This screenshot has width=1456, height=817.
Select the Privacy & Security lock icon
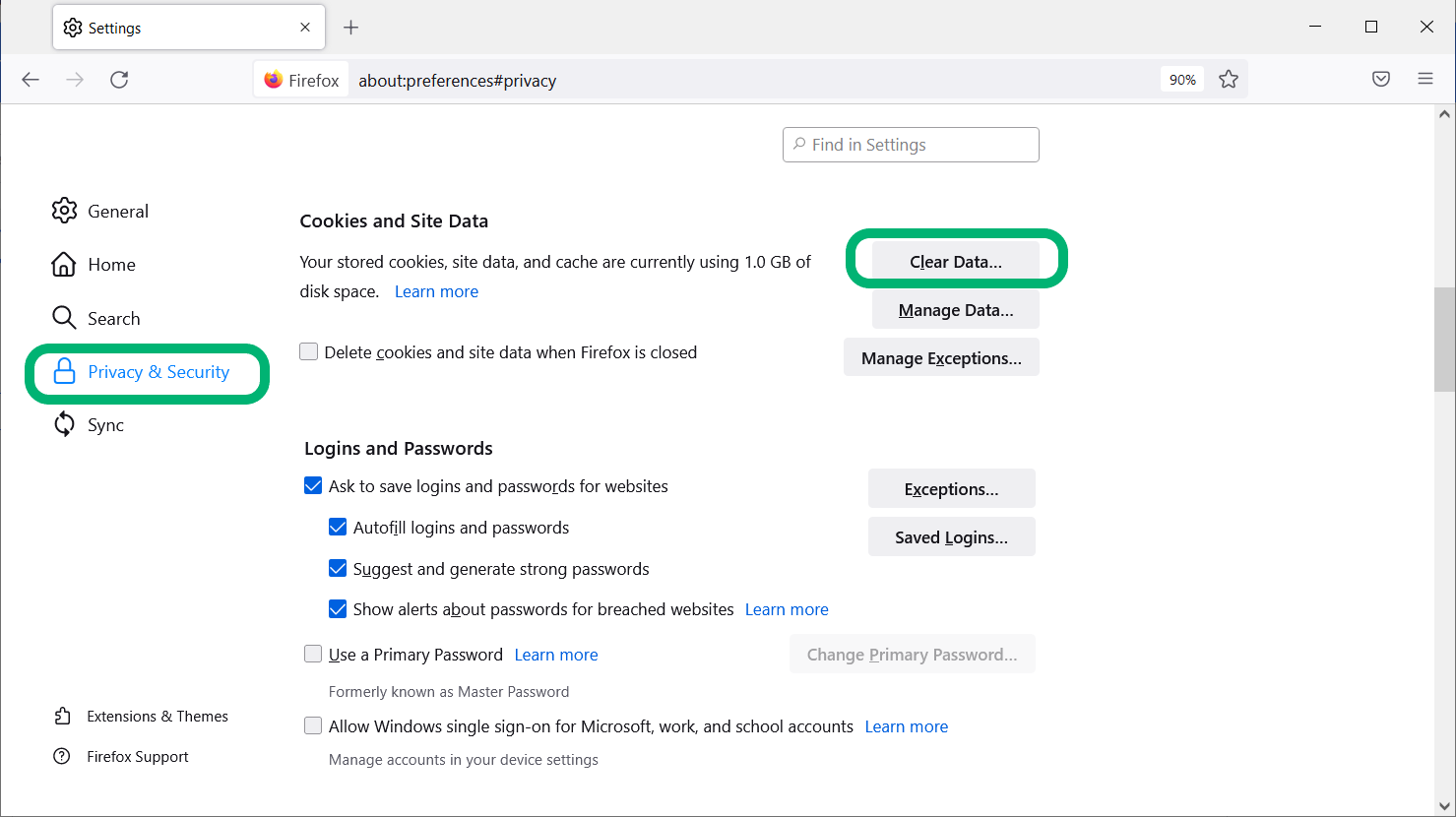(x=63, y=371)
